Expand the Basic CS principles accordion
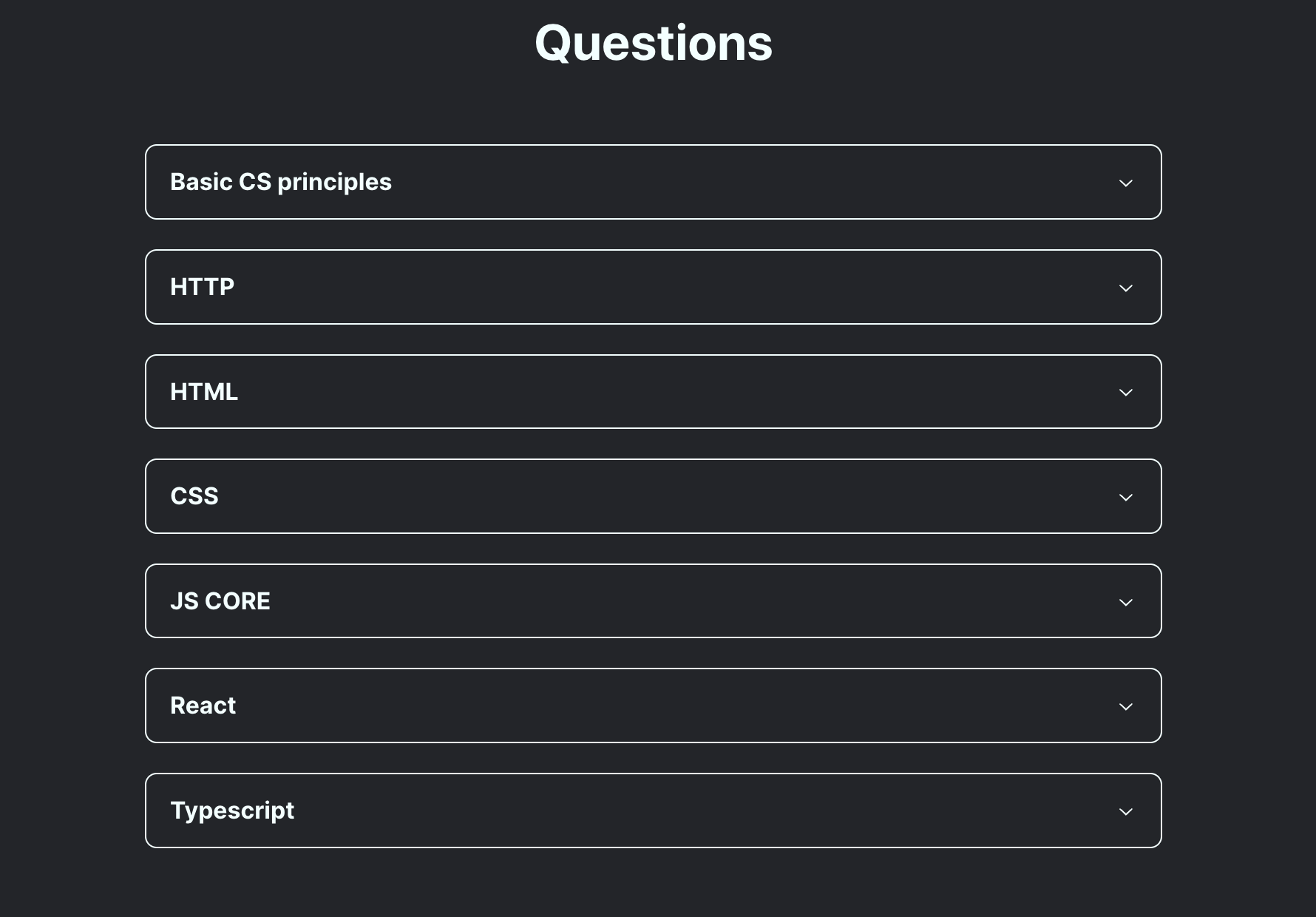 tap(654, 182)
